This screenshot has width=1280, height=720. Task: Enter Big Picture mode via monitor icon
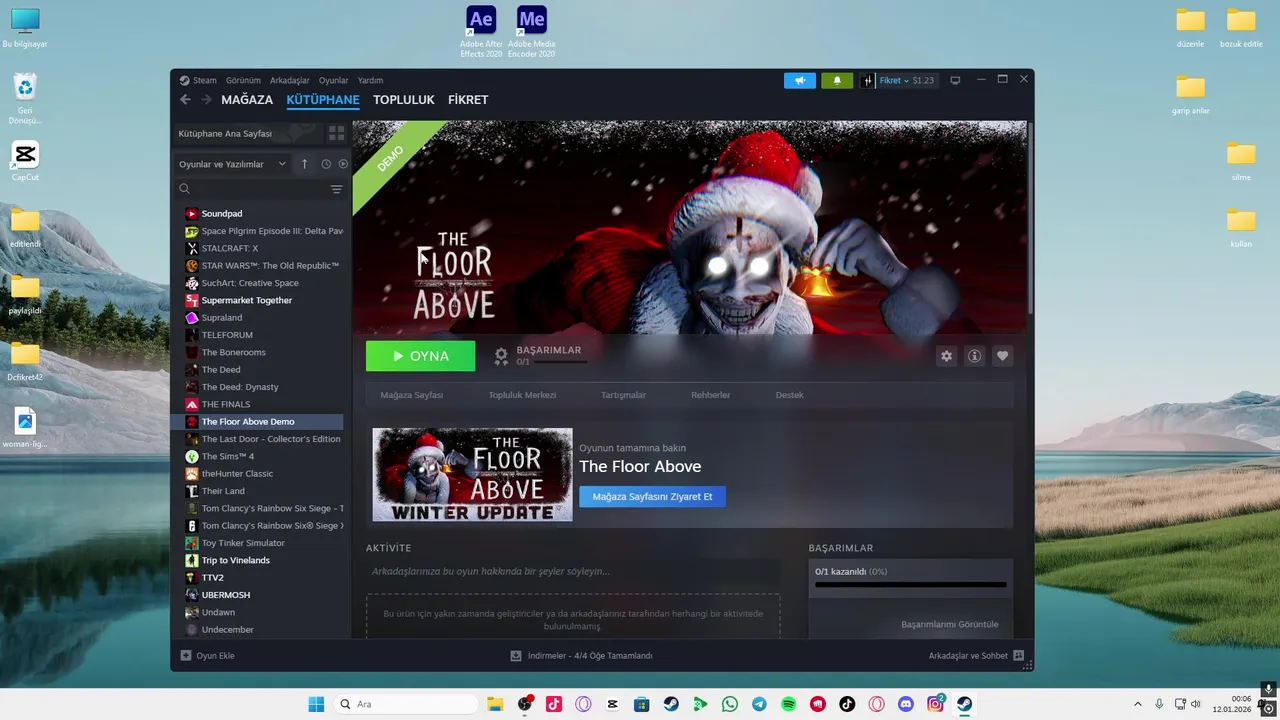(955, 80)
